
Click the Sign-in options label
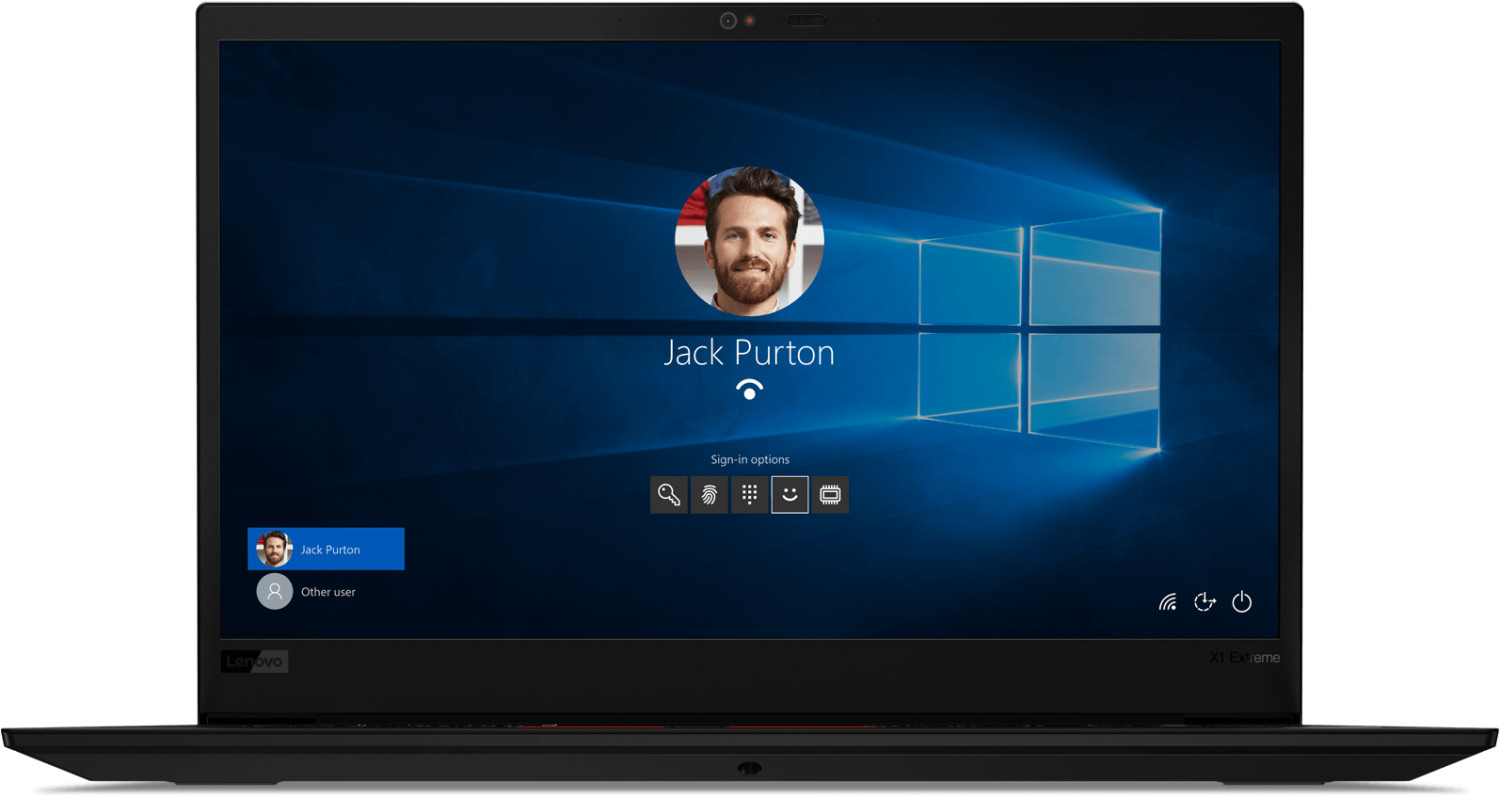[x=749, y=459]
